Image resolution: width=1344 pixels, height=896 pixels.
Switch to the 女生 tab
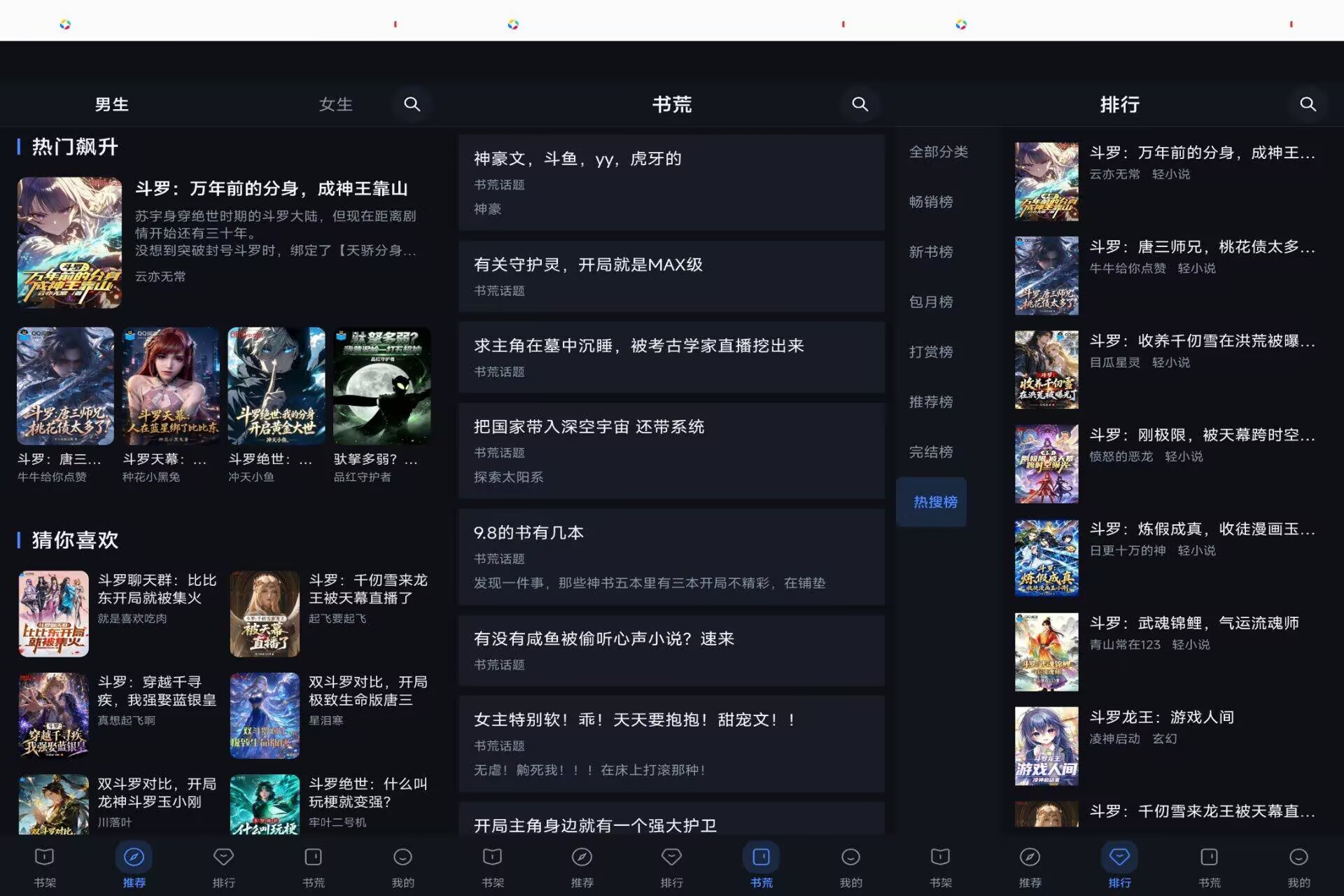(336, 104)
